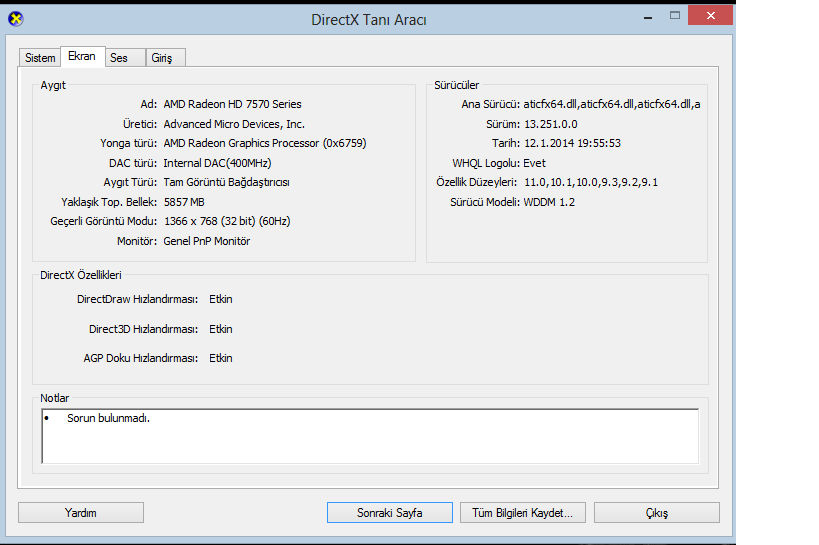The image size is (819, 545).
Task: Click the 'WDDM 1.2' driver model value
Action: [549, 202]
